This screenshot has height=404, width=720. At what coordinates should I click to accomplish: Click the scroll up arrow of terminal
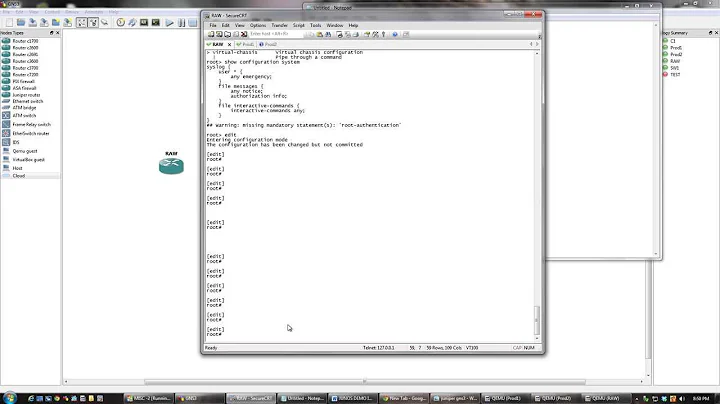pos(537,53)
